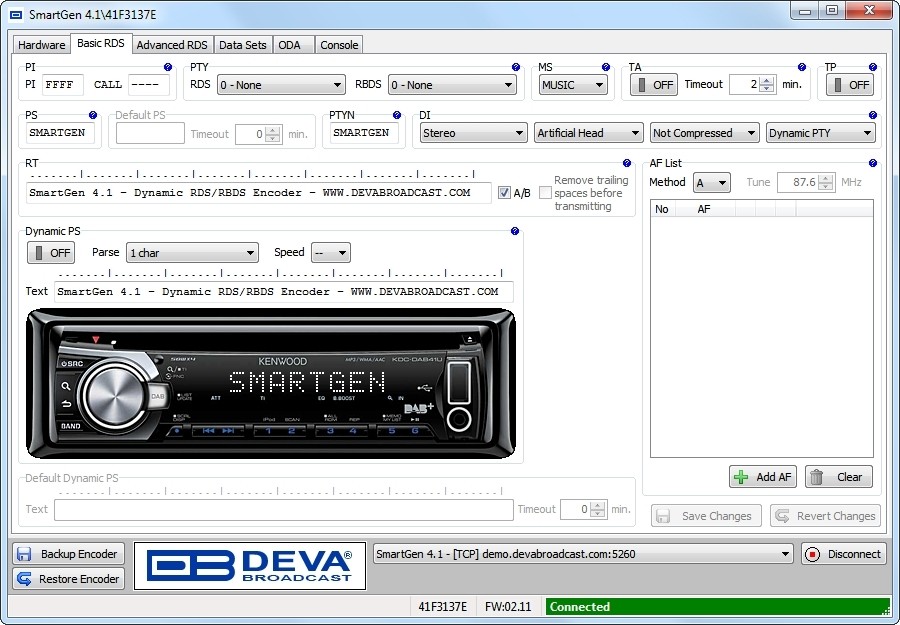The width and height of the screenshot is (900, 625).
Task: Open the TA section help icon
Action: click(802, 67)
